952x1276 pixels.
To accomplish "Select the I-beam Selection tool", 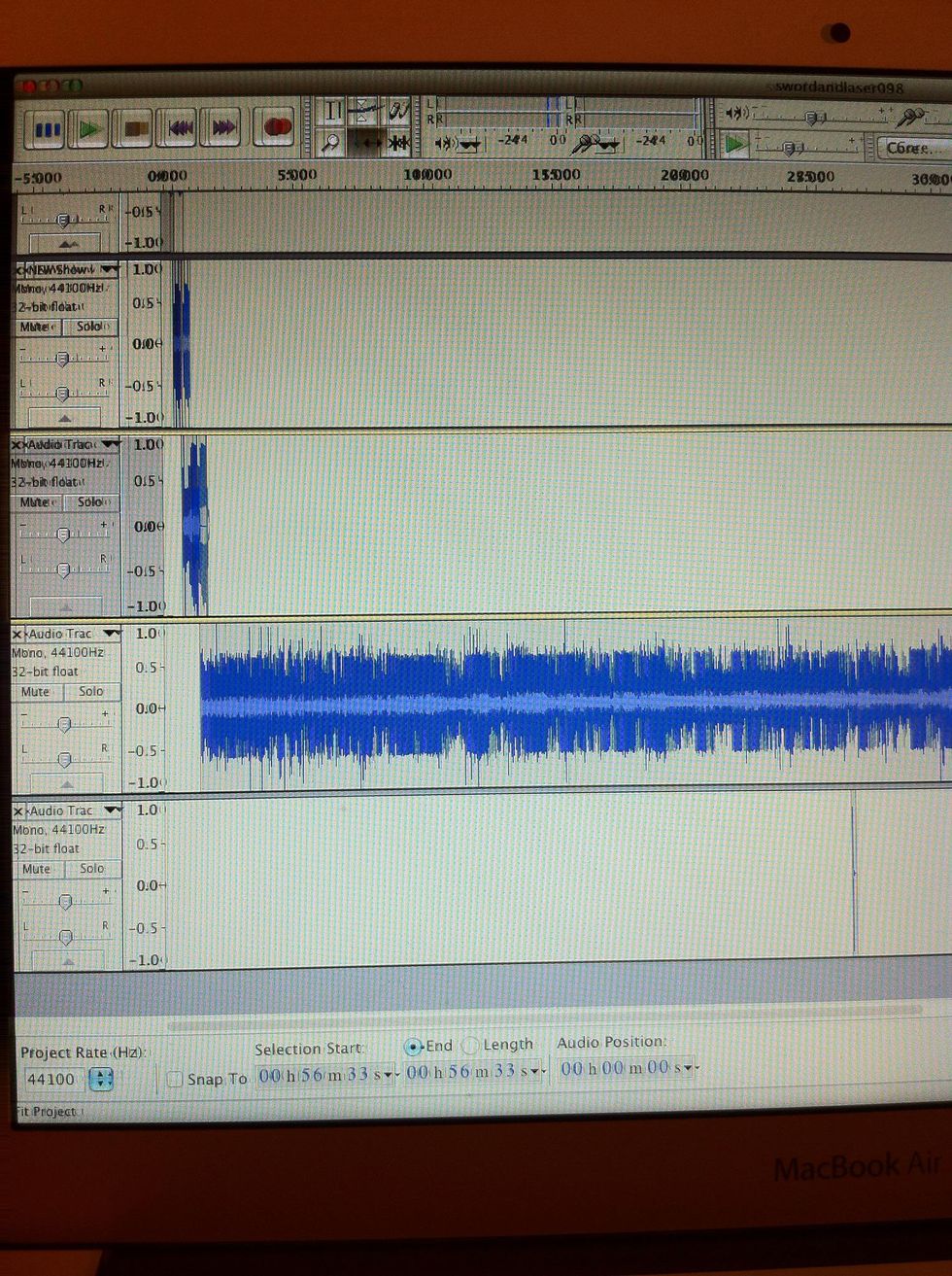I will [332, 110].
